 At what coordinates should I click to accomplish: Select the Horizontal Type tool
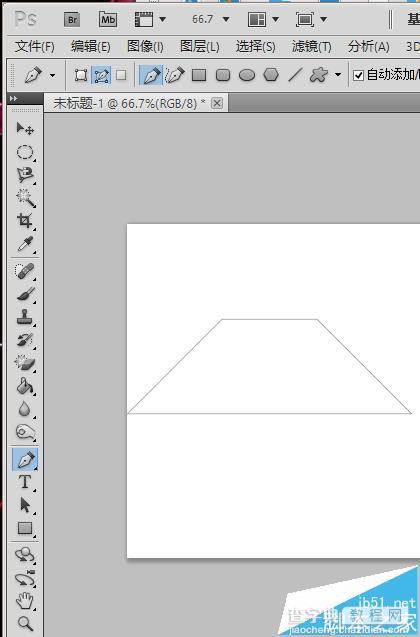pos(25,482)
